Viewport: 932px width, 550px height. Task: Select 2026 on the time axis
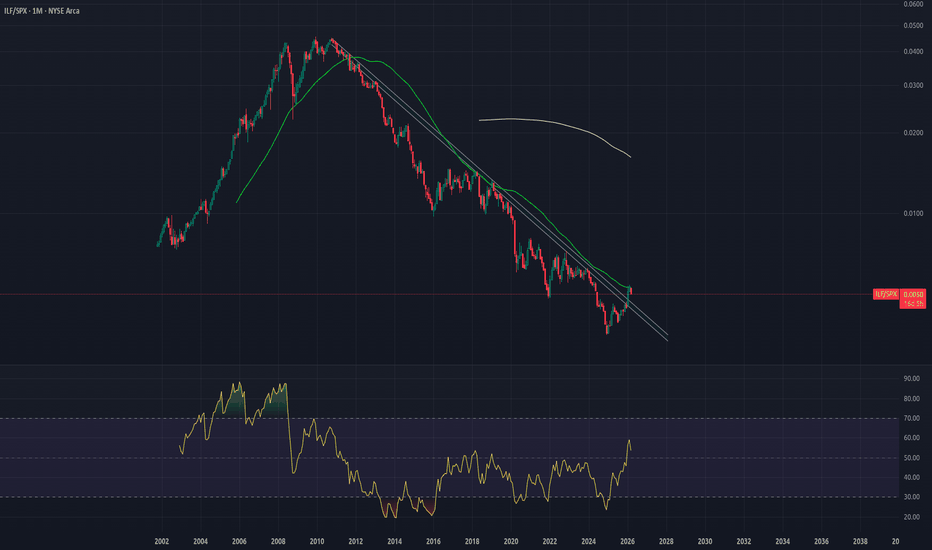[x=627, y=540]
